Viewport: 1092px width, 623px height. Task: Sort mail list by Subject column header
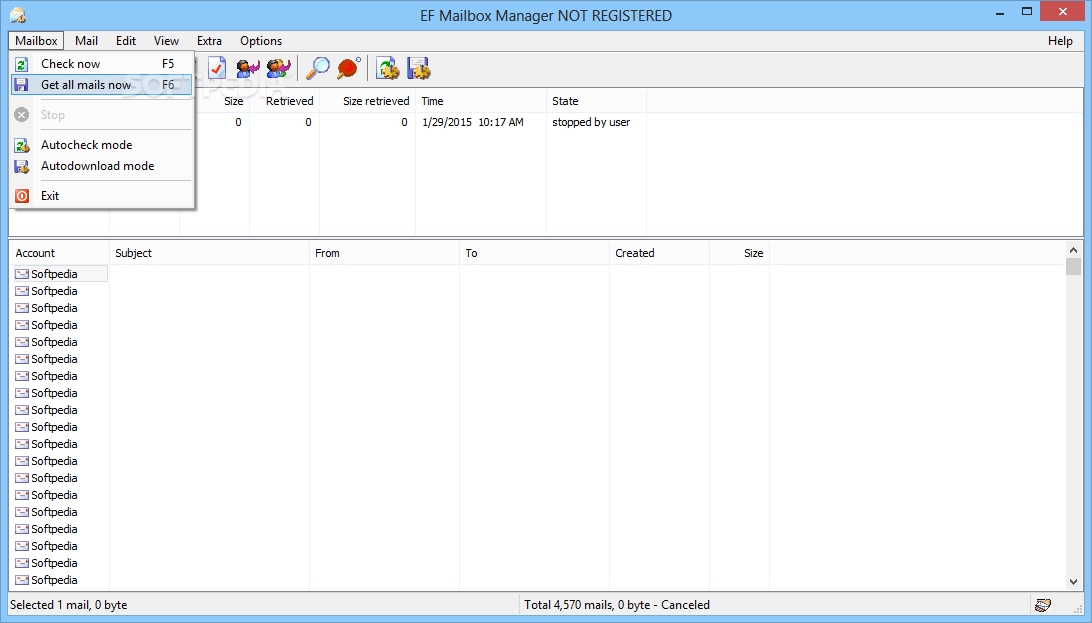(210, 253)
